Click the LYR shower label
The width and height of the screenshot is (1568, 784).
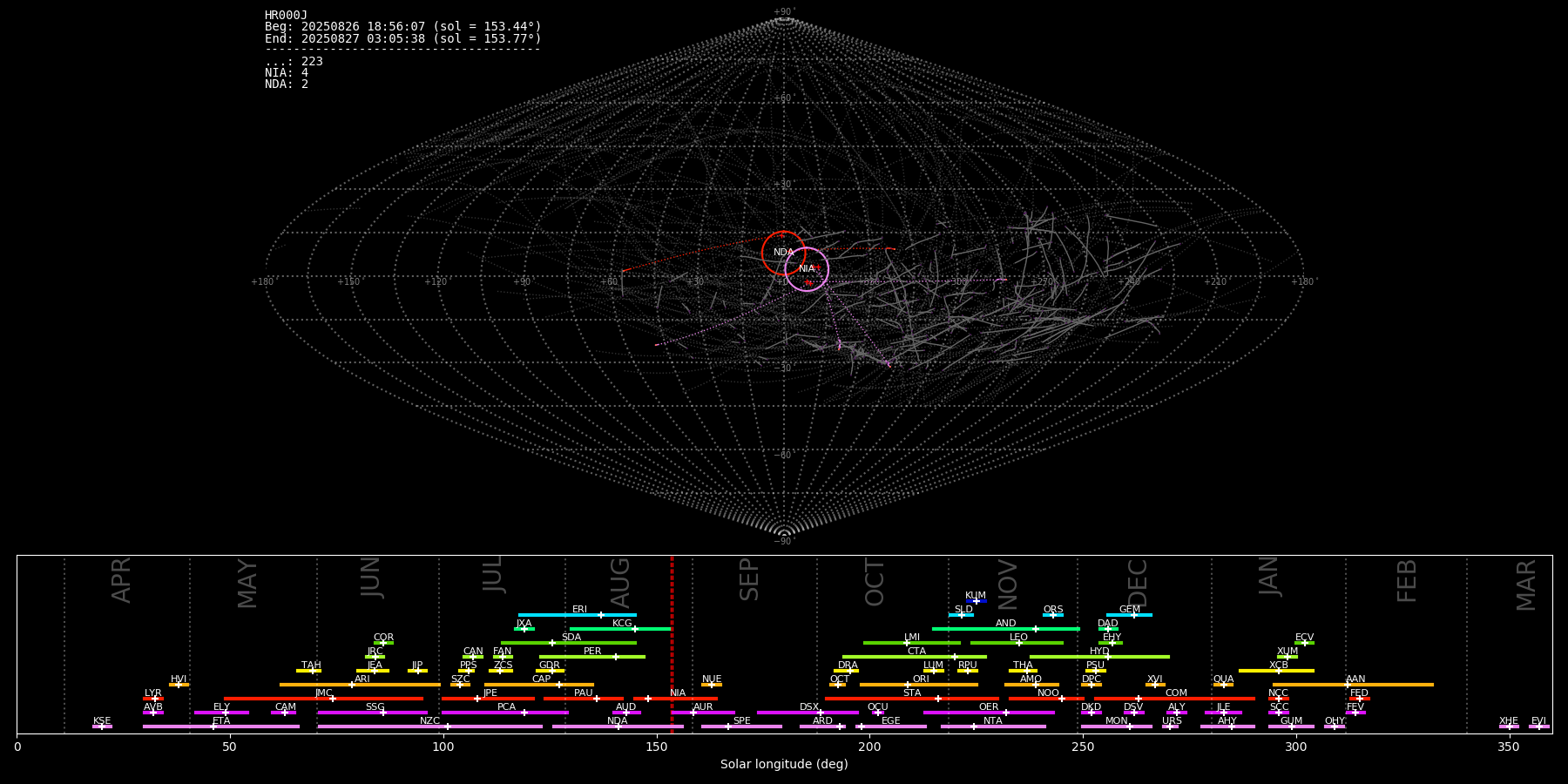[x=153, y=693]
